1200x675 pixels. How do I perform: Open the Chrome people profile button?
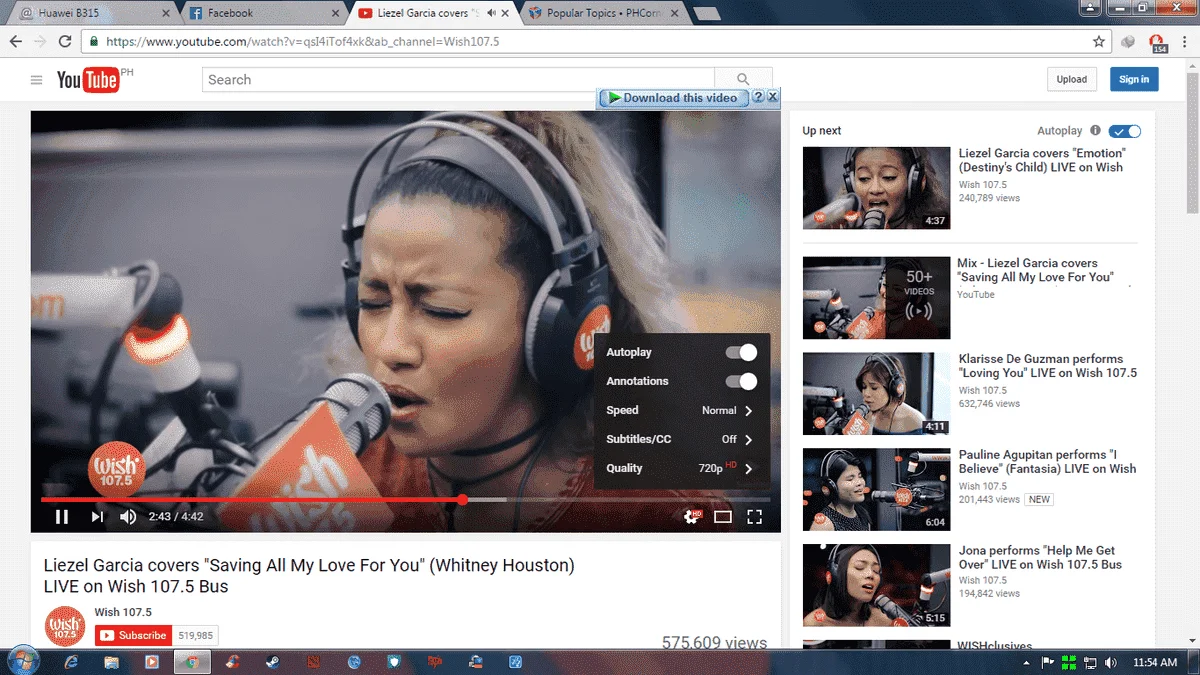1089,8
